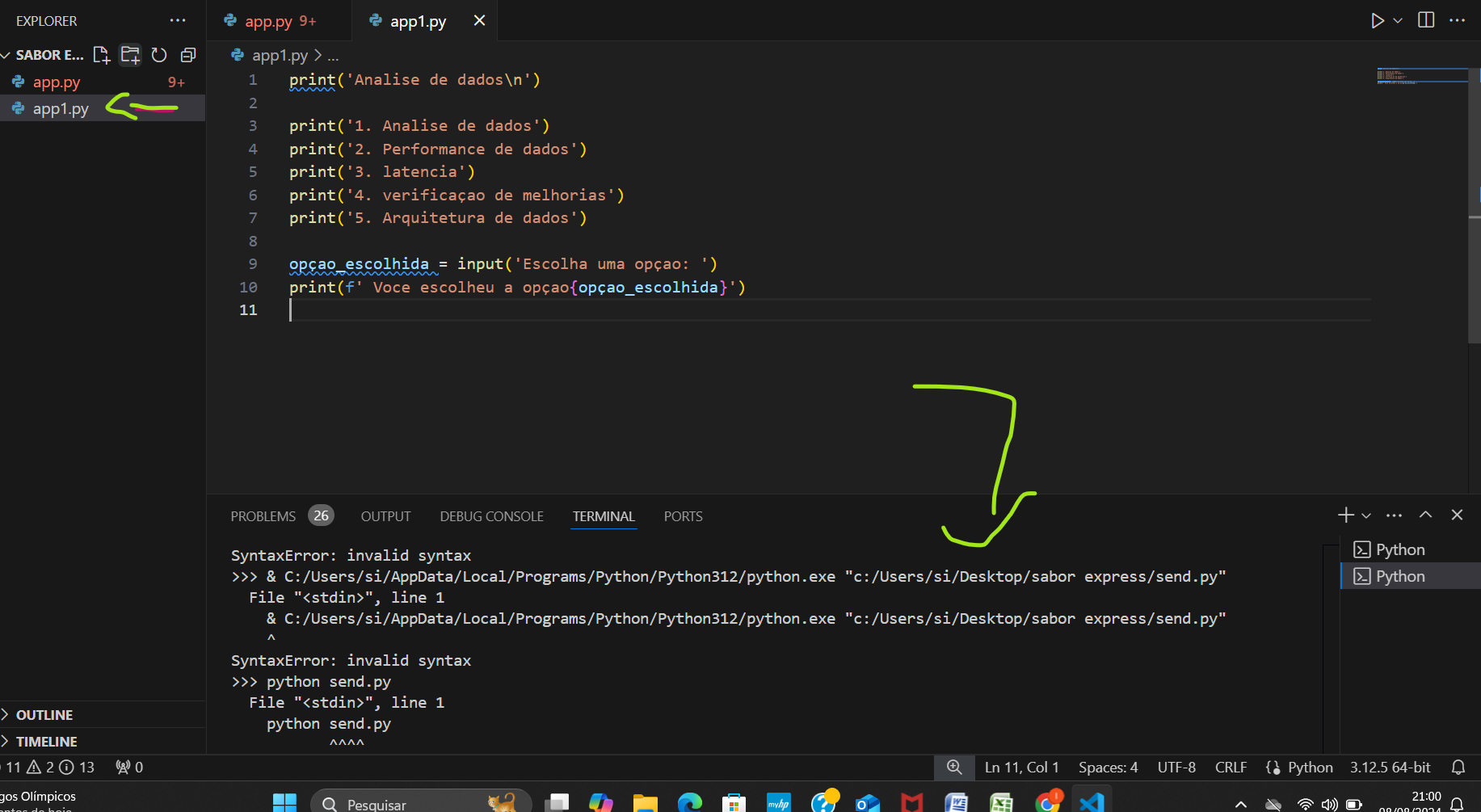Go to line via Ln 11, Col 1

pos(1021,767)
